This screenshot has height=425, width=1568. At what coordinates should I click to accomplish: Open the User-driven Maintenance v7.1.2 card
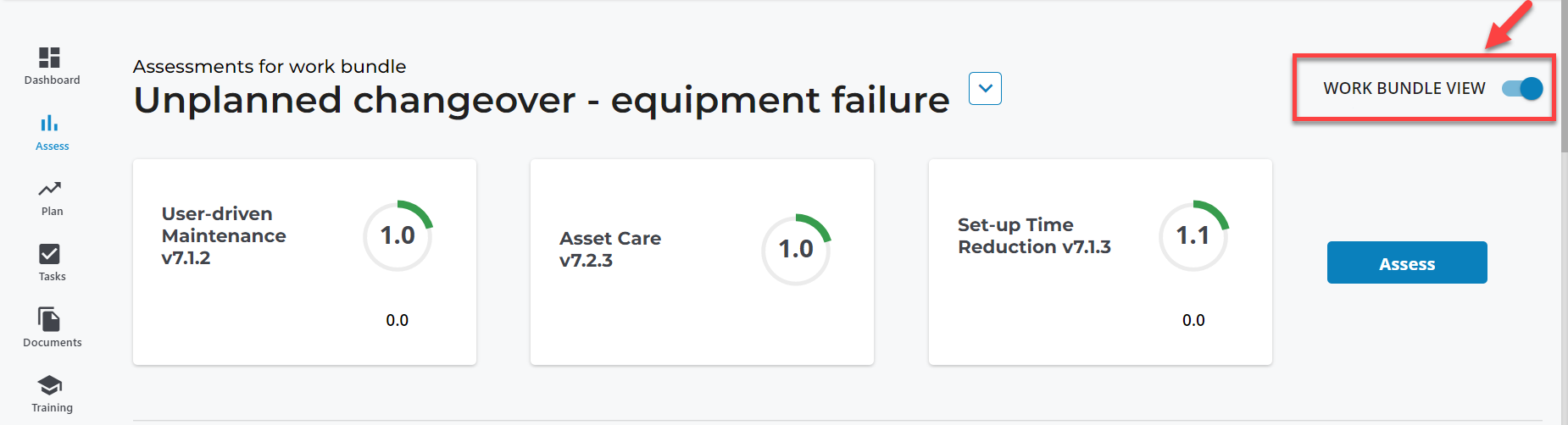(x=304, y=262)
